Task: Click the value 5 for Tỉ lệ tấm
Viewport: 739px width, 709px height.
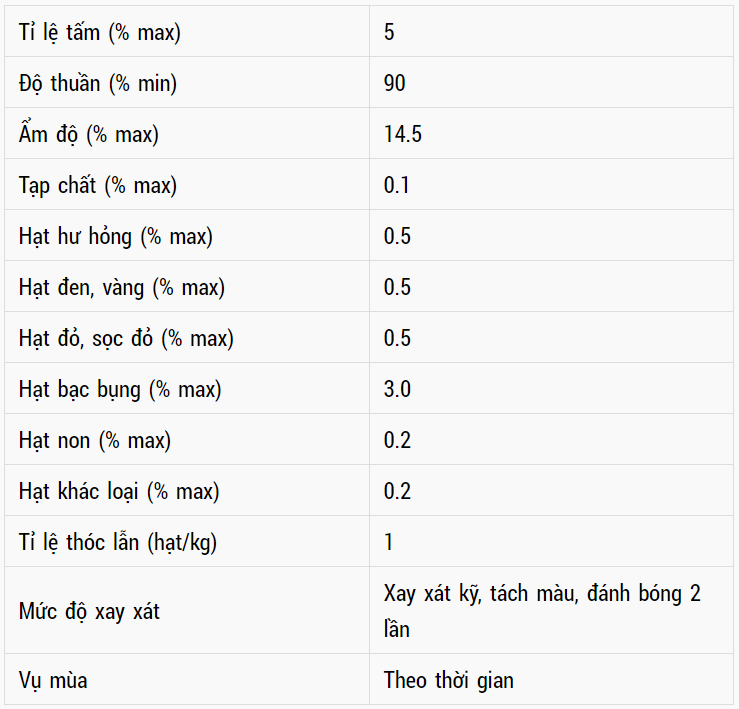Action: pyautogui.click(x=389, y=32)
